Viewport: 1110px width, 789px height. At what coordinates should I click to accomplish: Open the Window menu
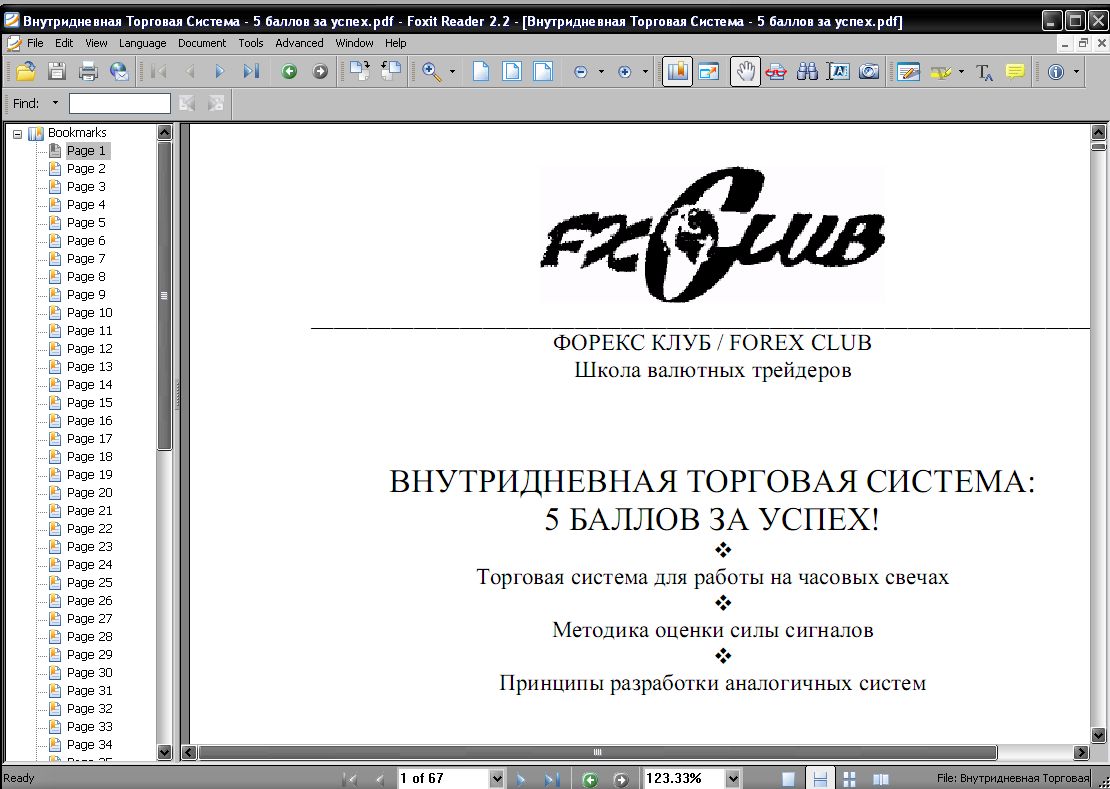point(354,43)
